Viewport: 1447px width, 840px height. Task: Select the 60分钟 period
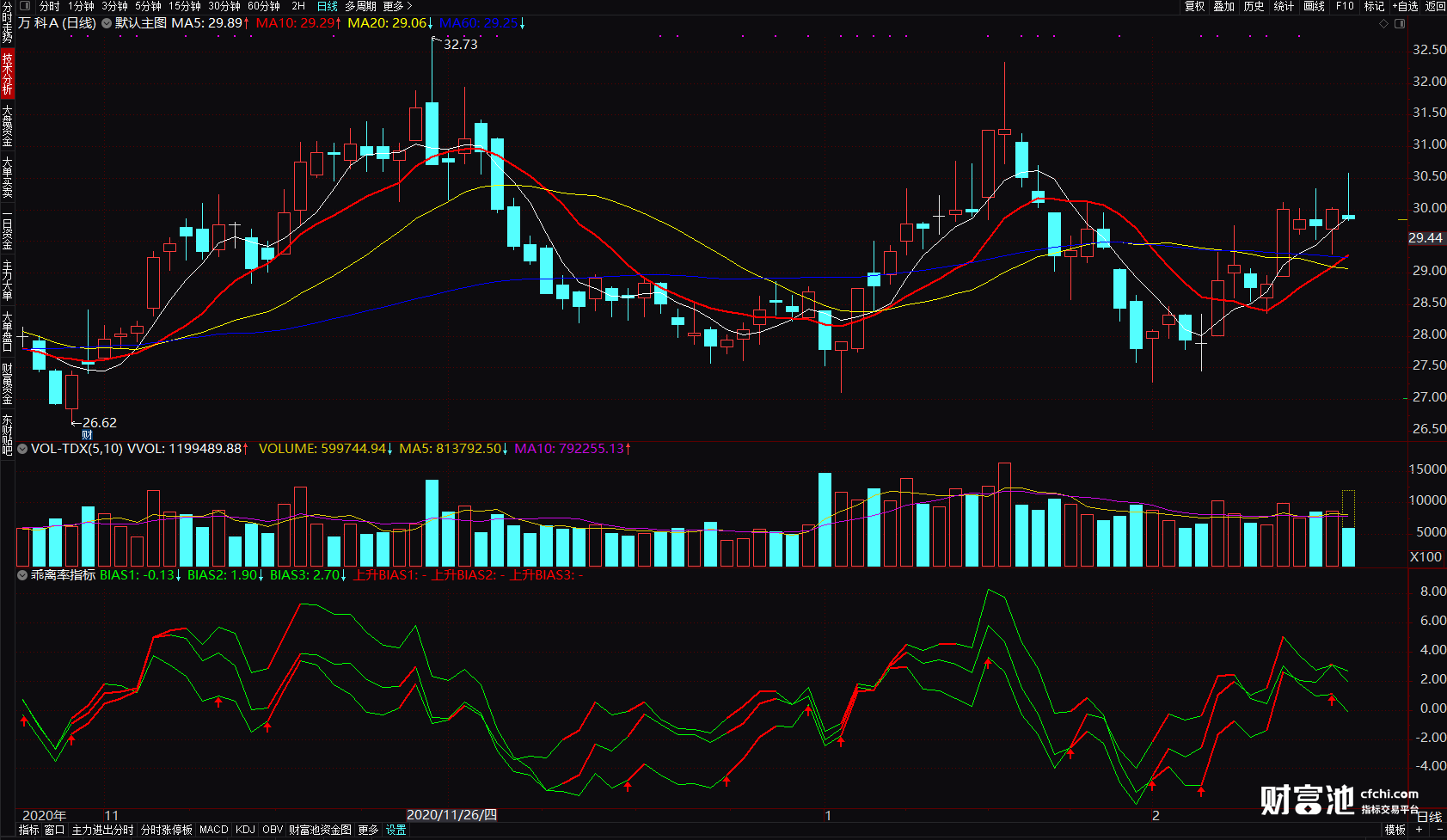point(264,6)
